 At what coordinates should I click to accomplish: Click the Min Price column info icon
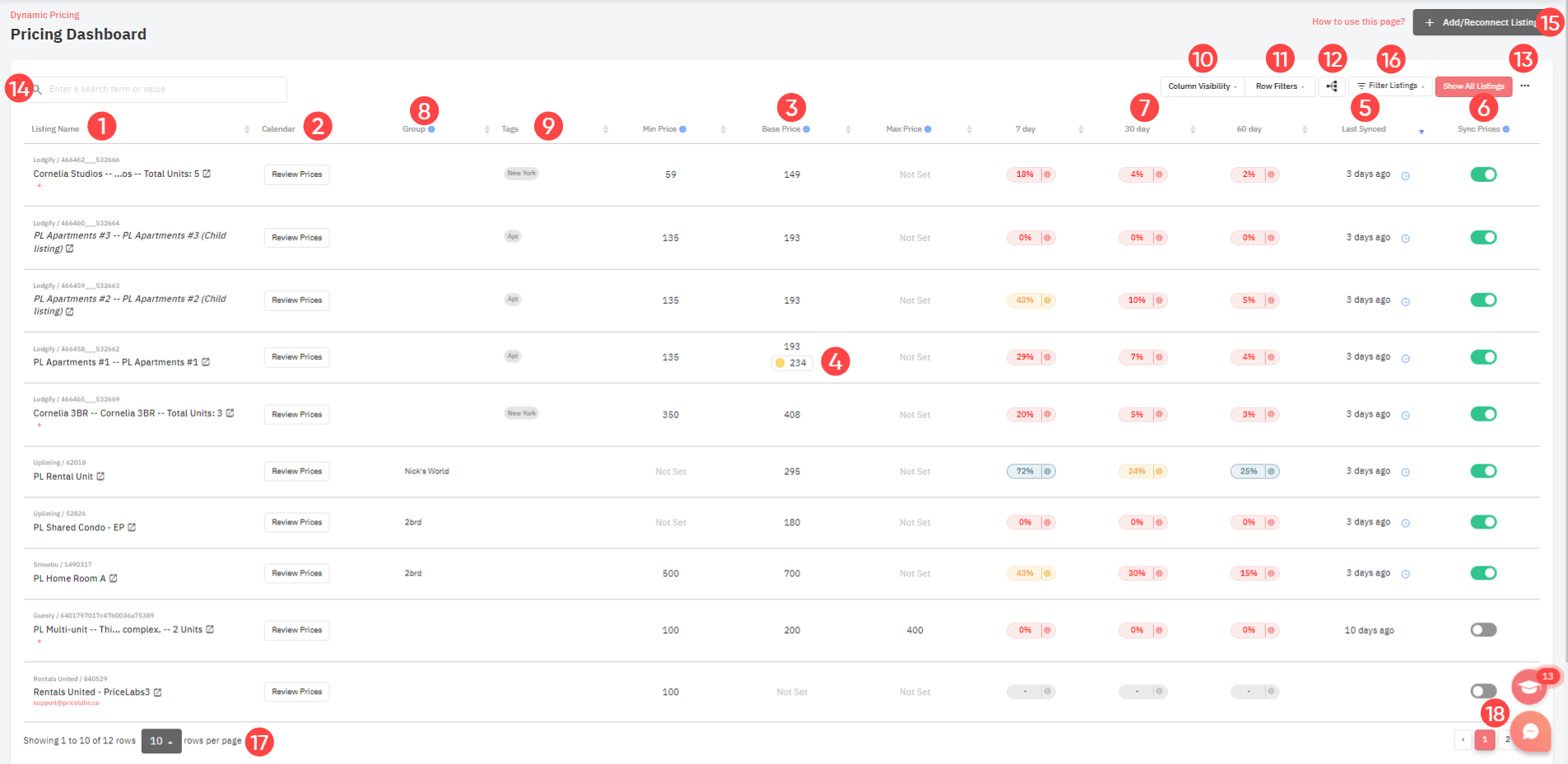683,129
